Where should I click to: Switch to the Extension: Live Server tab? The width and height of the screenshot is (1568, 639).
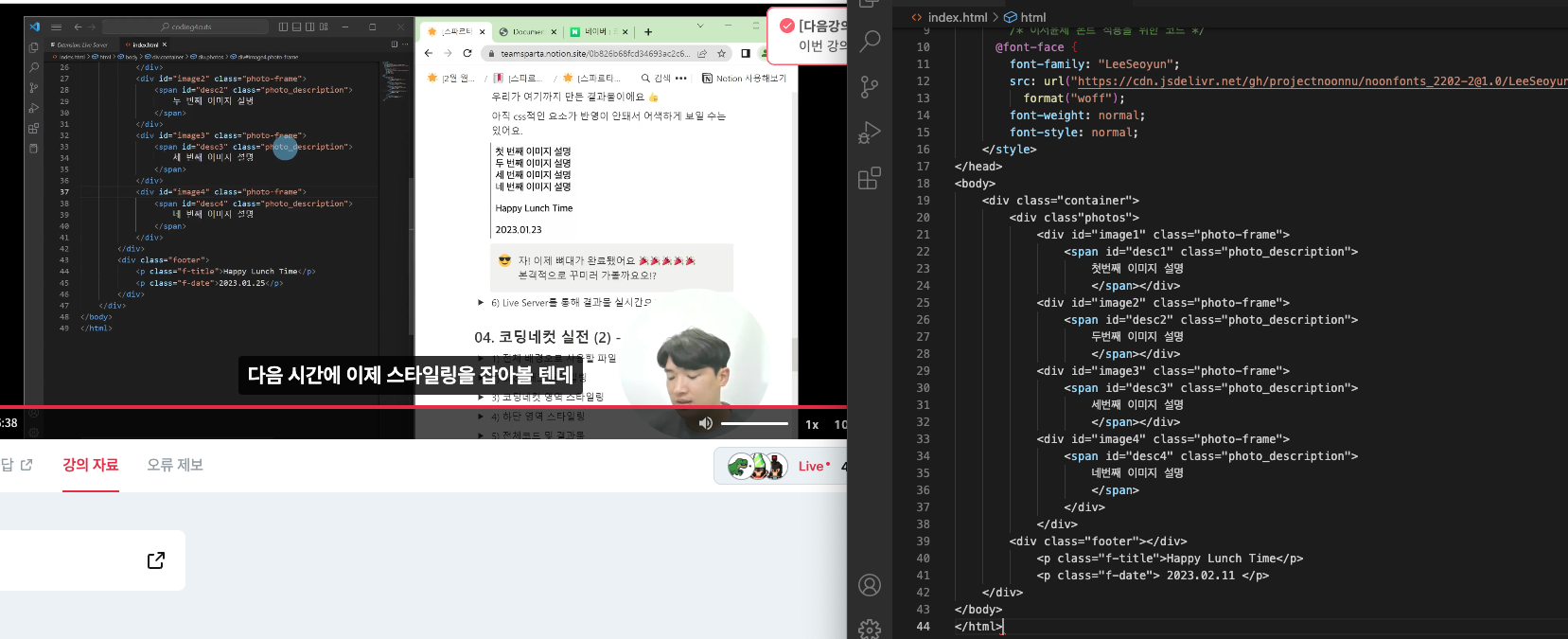coord(81,44)
